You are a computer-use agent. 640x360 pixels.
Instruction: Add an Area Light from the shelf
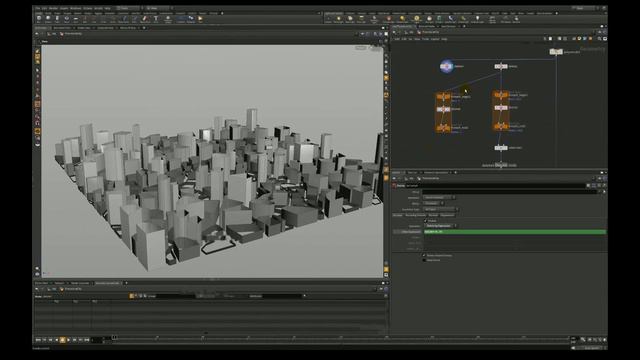pyautogui.click(x=361, y=19)
